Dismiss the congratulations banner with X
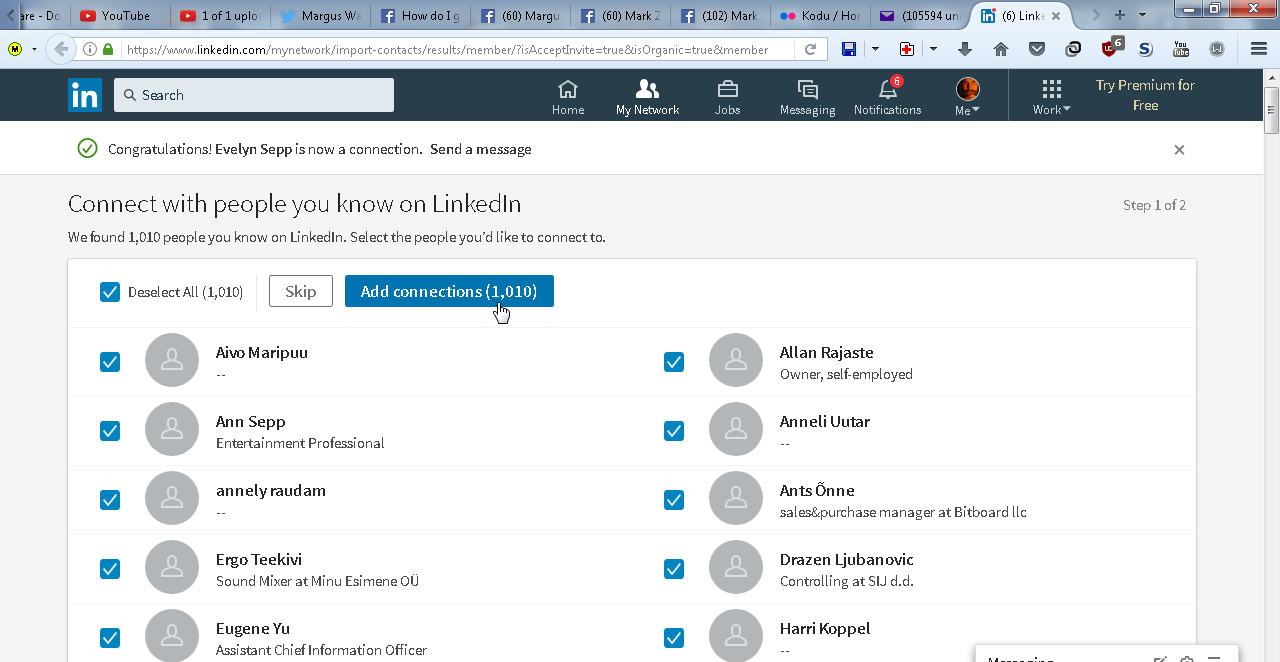The height and width of the screenshot is (662, 1280). pos(1179,150)
